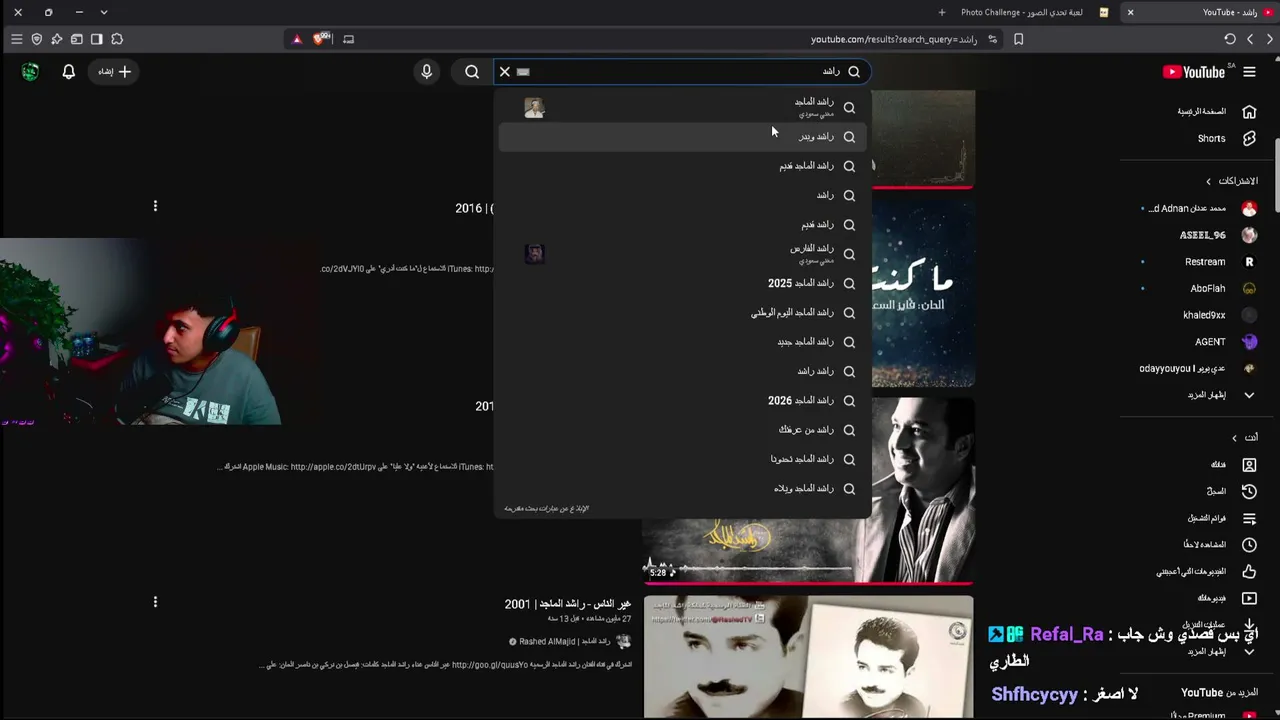Select the suggestion راشد الماجد جديد
This screenshot has width=1280, height=720.
685,342
